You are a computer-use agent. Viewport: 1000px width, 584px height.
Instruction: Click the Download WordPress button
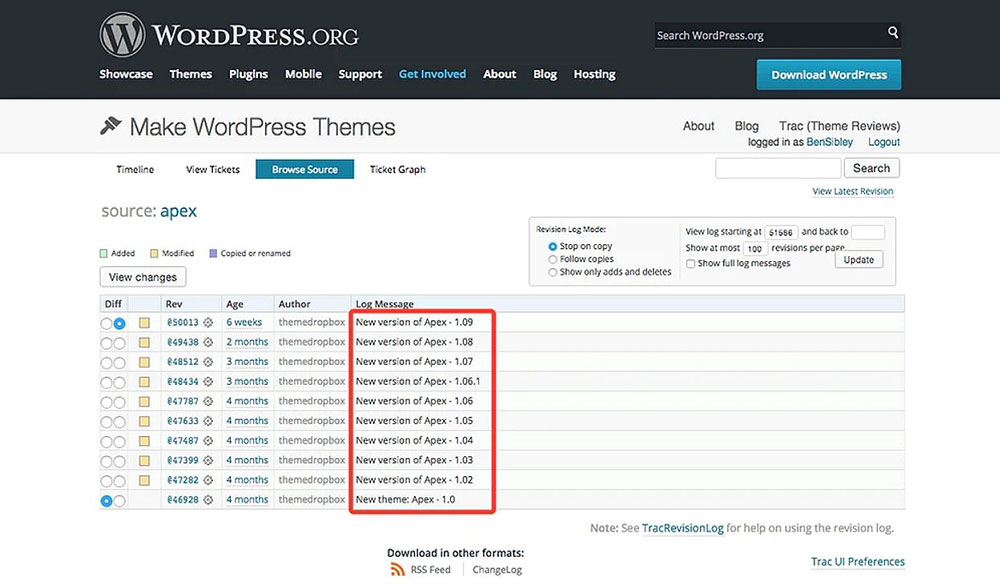828,75
